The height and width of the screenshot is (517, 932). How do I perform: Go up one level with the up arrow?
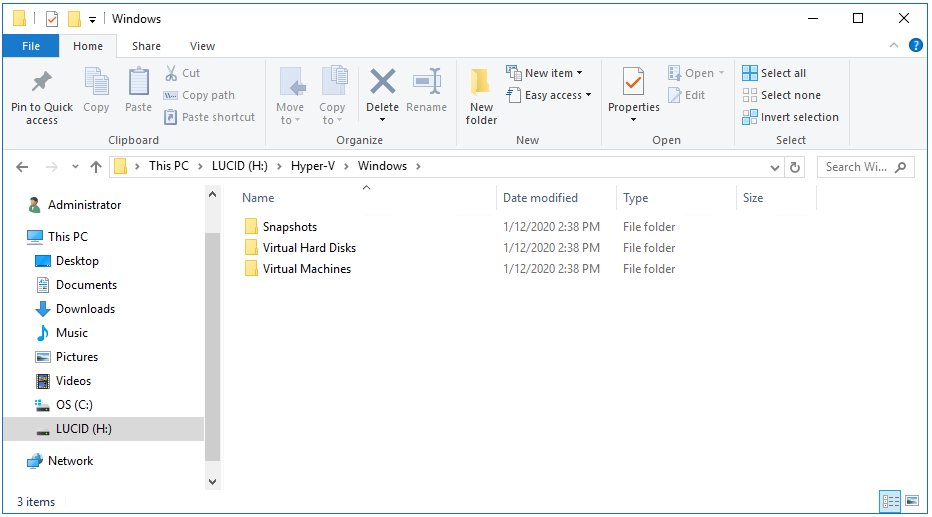[x=96, y=167]
